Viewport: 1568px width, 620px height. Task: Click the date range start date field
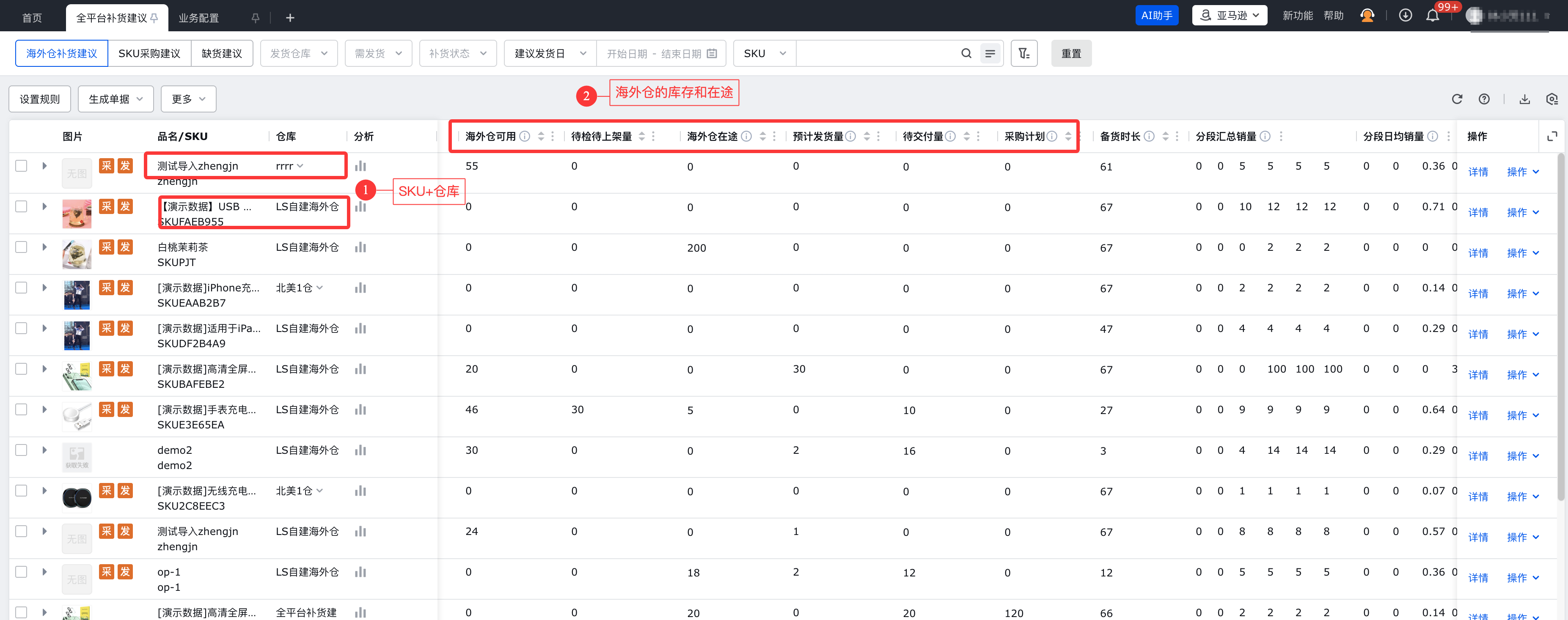point(626,54)
